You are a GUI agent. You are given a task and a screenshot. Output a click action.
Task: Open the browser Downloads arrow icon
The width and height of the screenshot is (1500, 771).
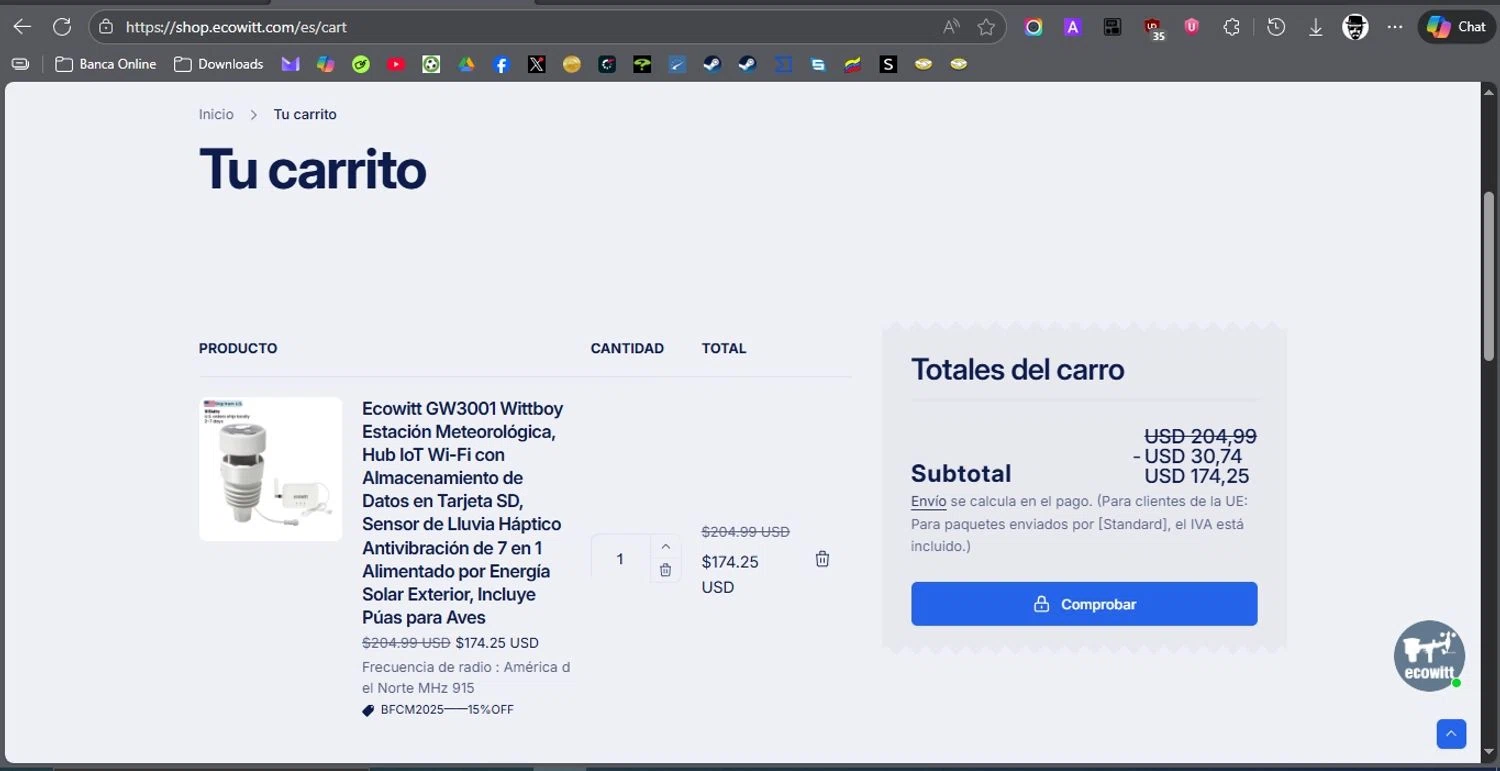click(1316, 27)
